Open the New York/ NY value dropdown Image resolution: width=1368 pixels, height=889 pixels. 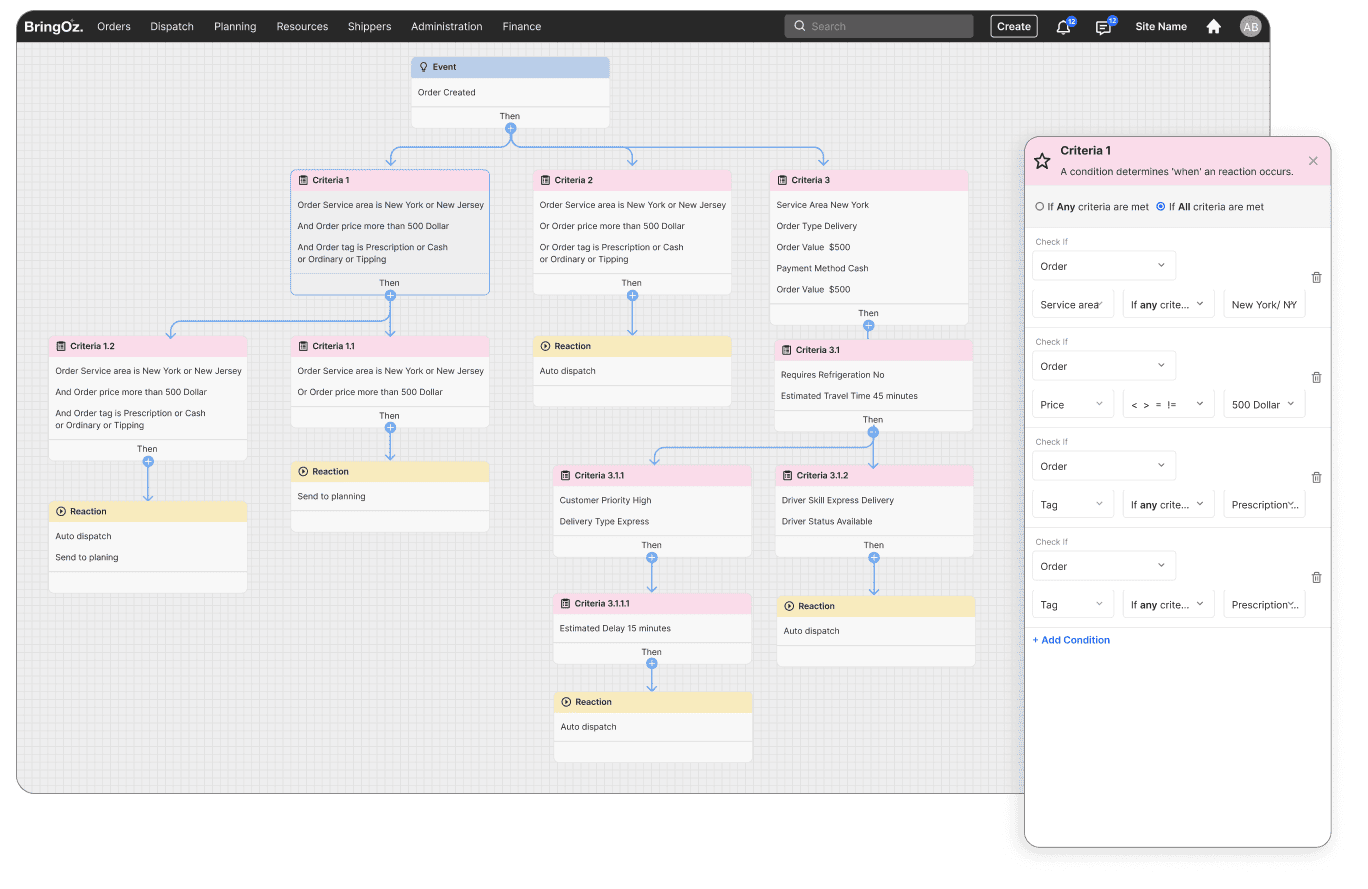(x=1264, y=305)
